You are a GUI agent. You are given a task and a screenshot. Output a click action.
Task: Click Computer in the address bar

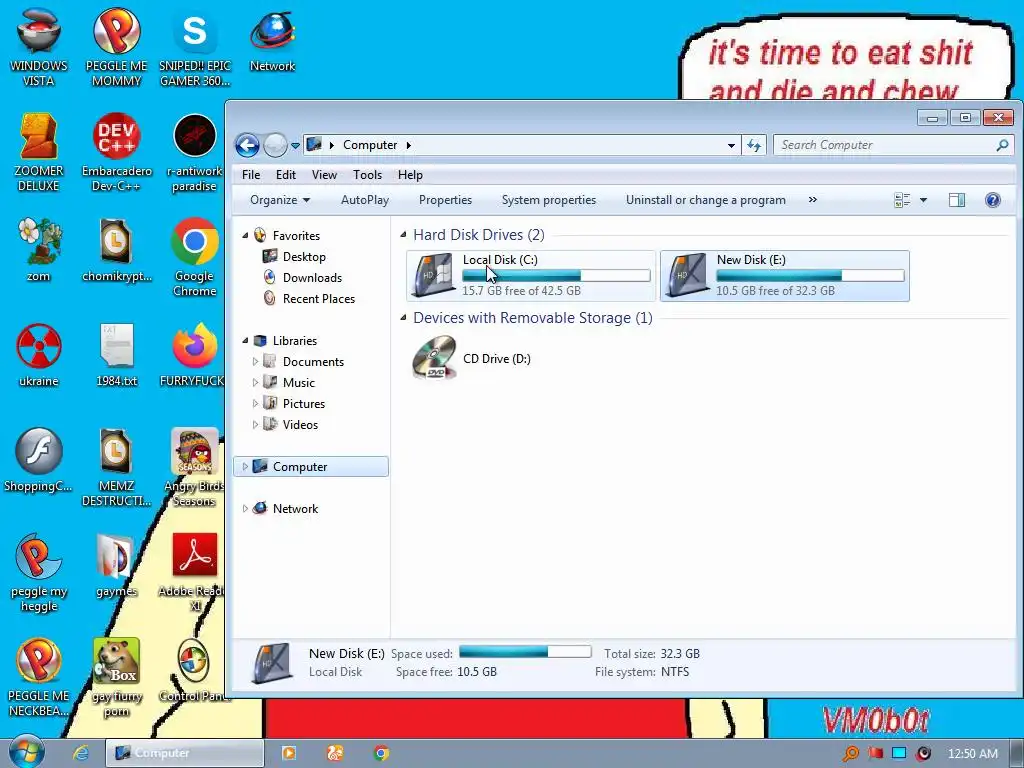370,145
